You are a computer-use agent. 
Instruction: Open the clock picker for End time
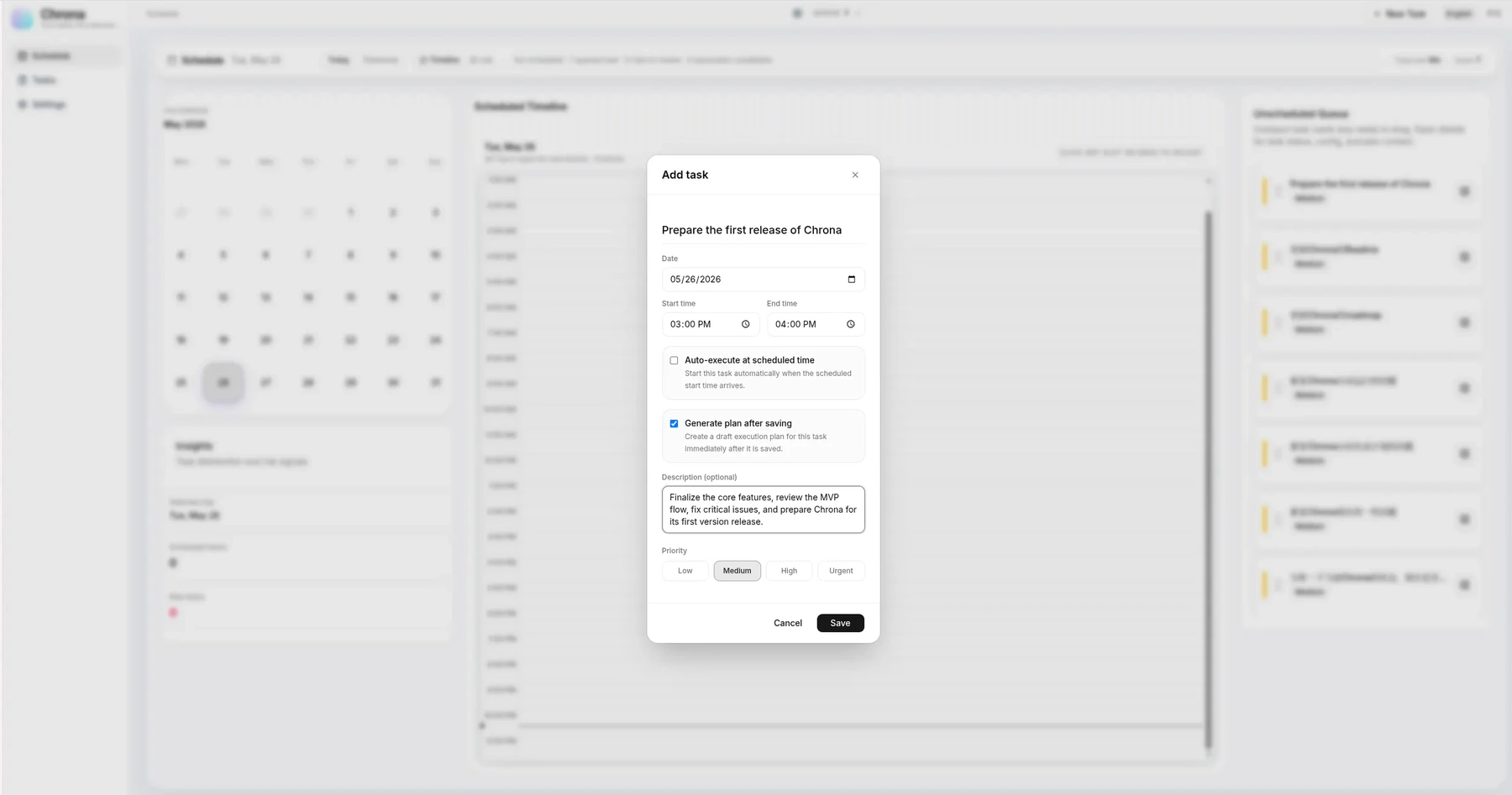pyautogui.click(x=850, y=324)
